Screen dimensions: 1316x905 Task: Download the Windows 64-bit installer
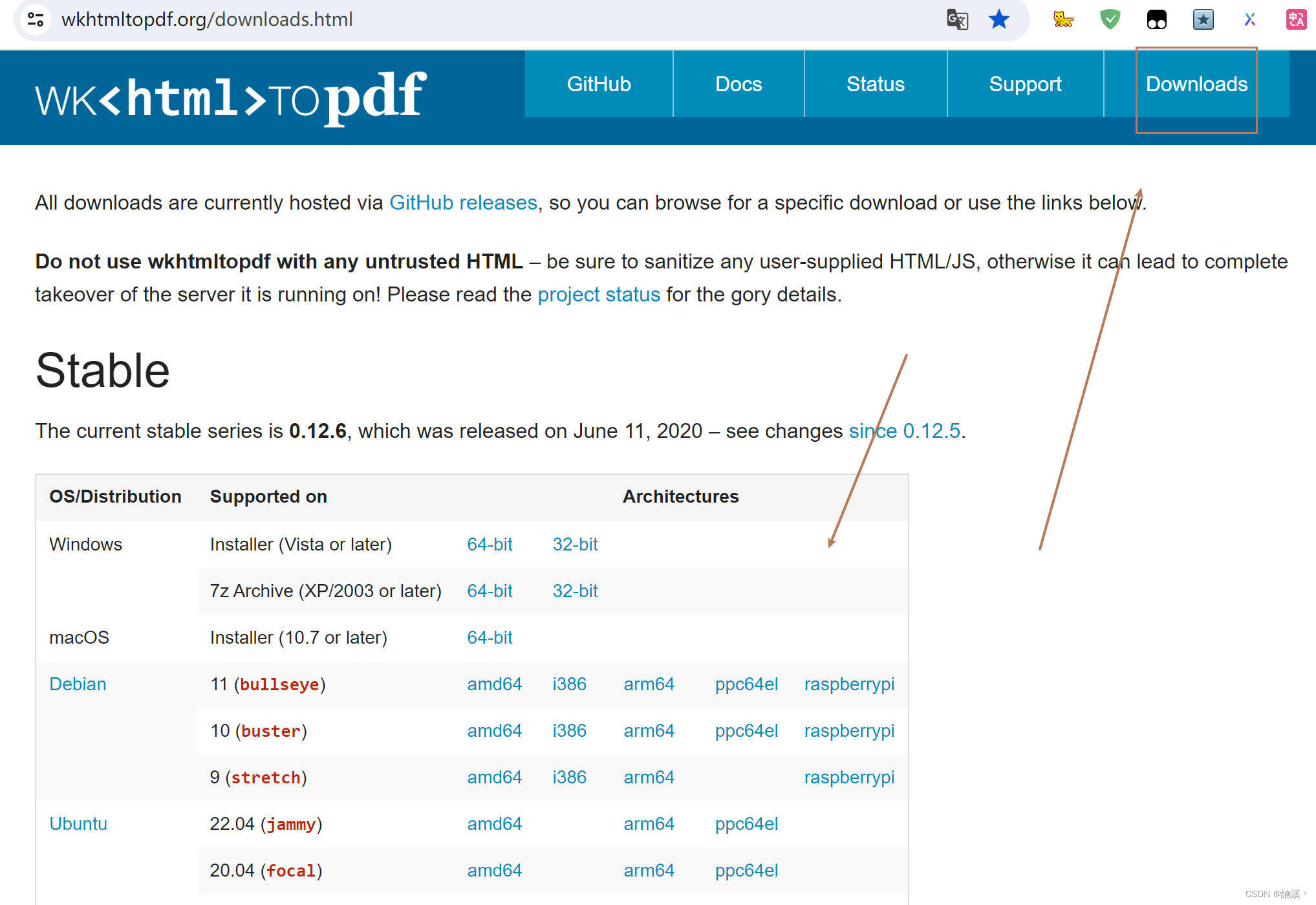pyautogui.click(x=490, y=544)
